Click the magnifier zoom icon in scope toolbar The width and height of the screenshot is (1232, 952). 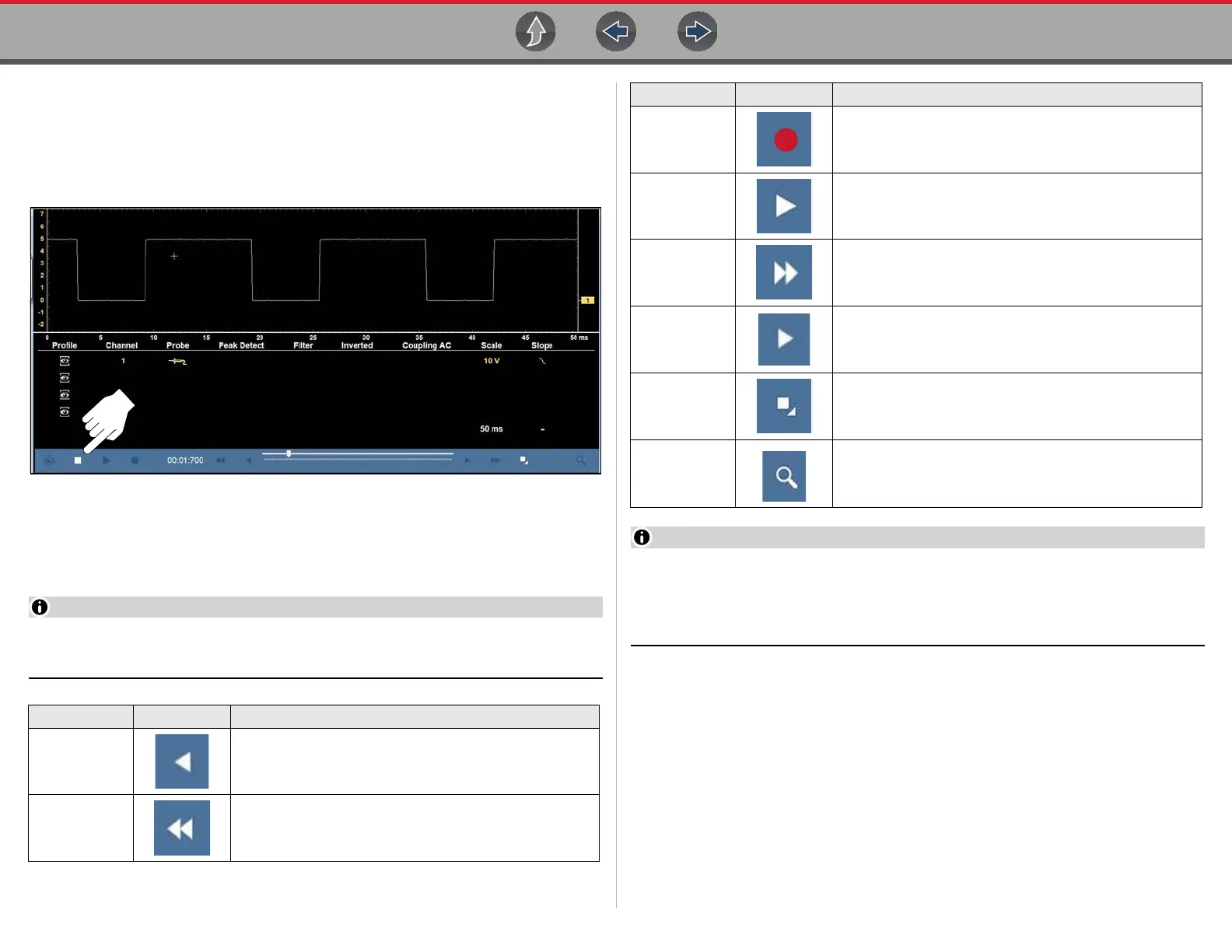[580, 460]
